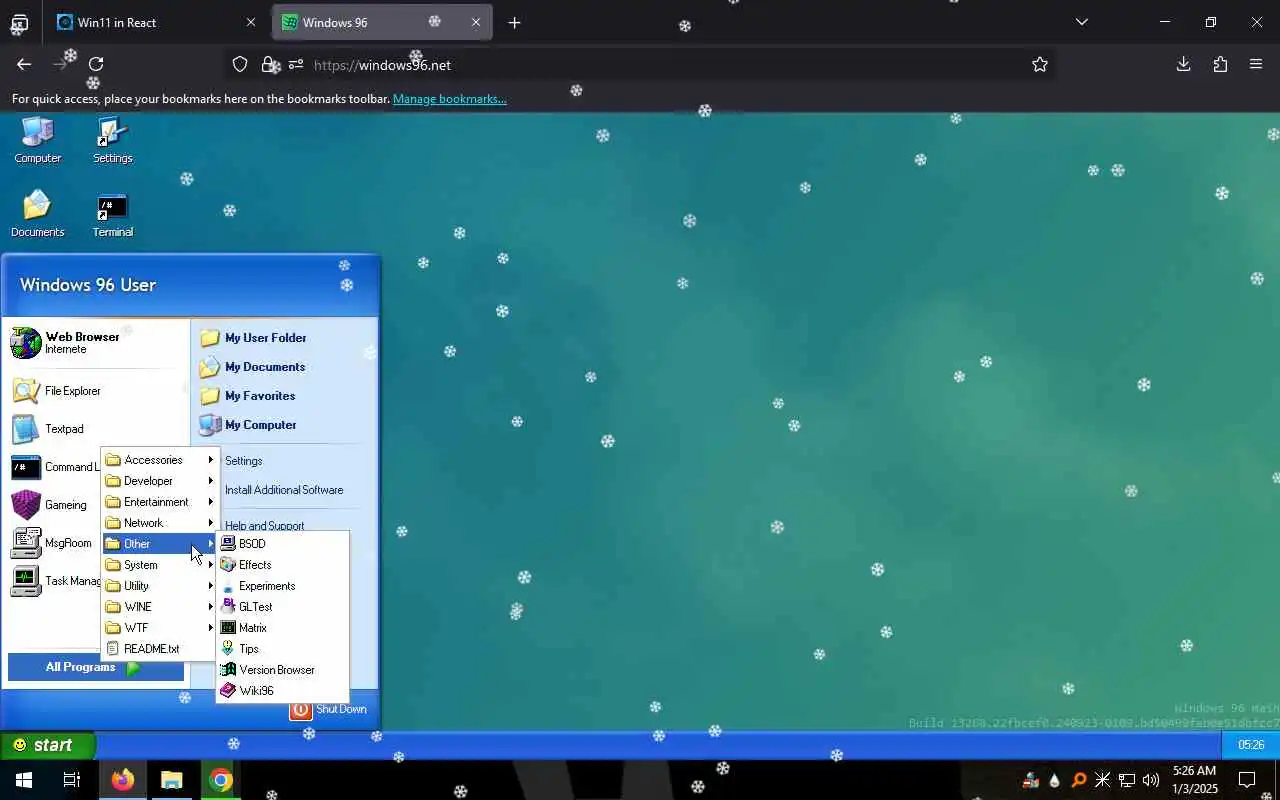Open Settings link in start menu

[244, 461]
